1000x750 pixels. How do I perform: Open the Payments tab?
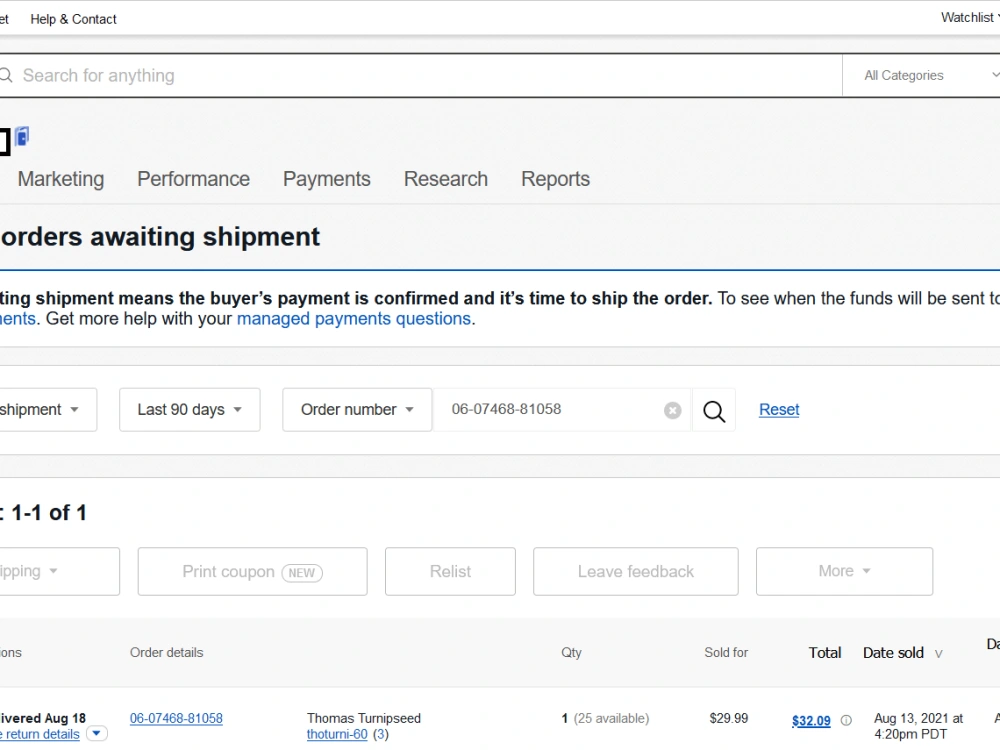[327, 179]
